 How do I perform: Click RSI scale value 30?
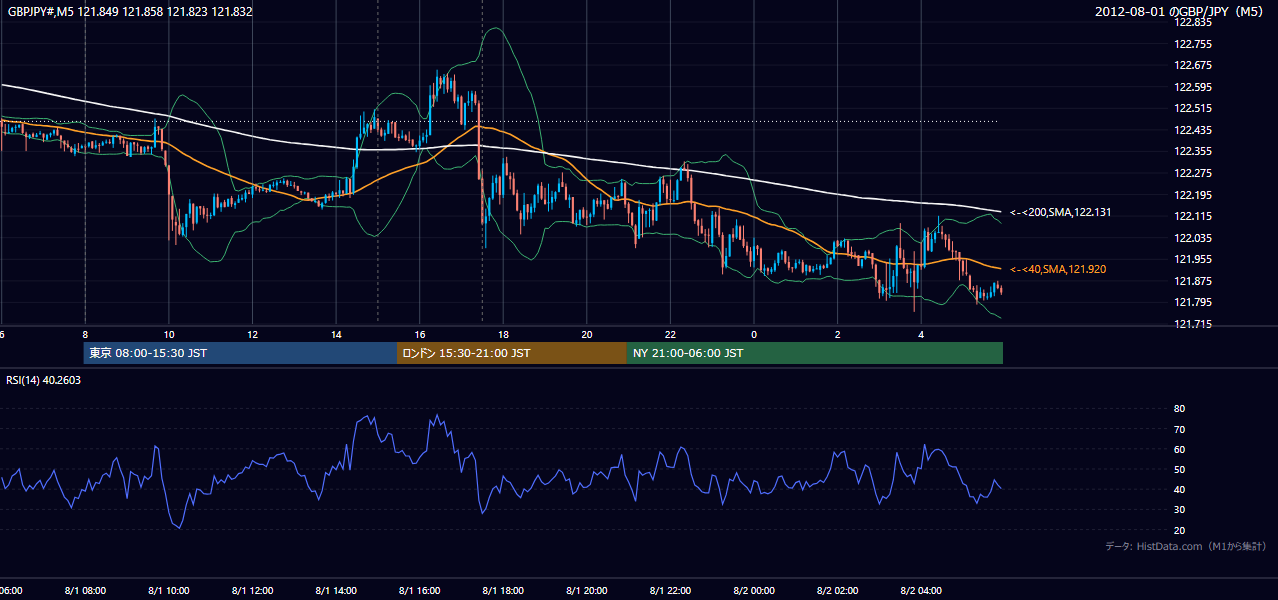pos(1180,510)
